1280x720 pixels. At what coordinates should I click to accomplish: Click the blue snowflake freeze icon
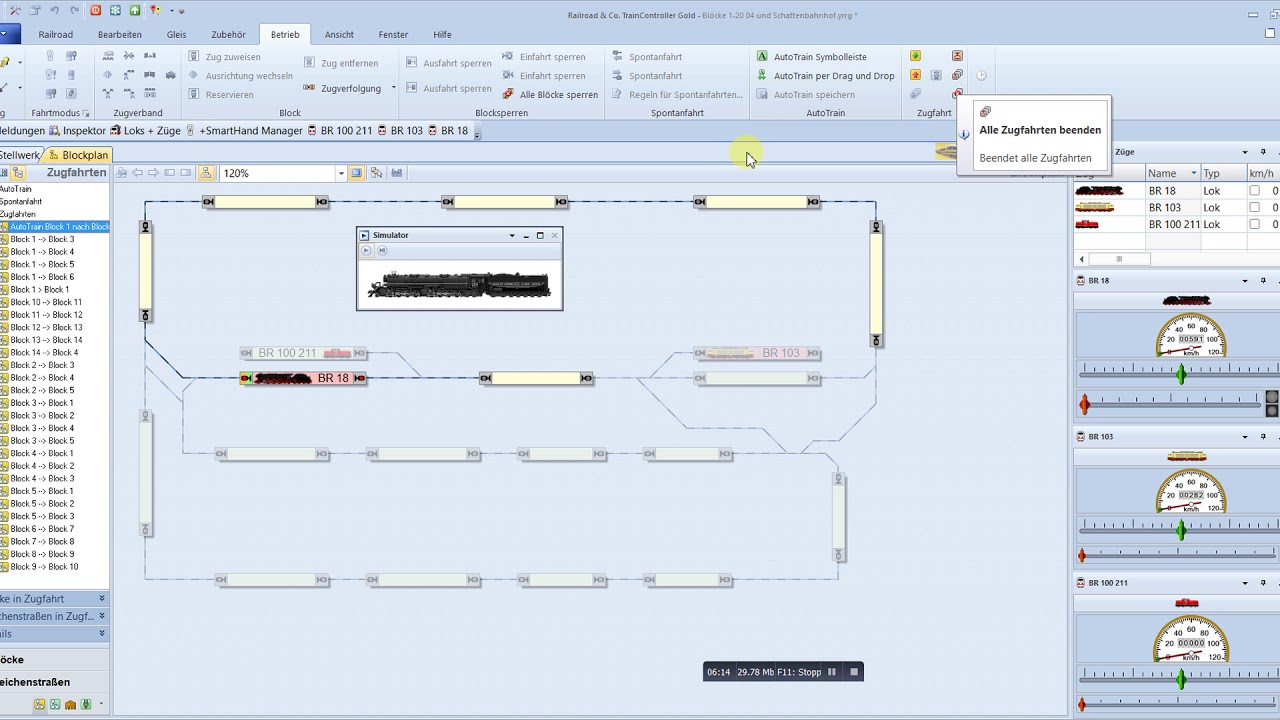(x=115, y=10)
